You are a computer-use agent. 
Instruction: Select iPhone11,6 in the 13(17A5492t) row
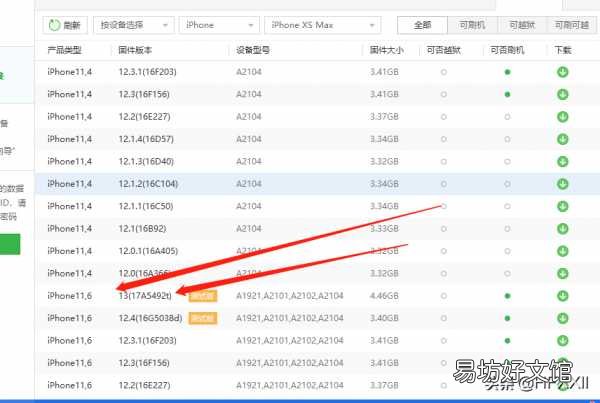pyautogui.click(x=70, y=296)
